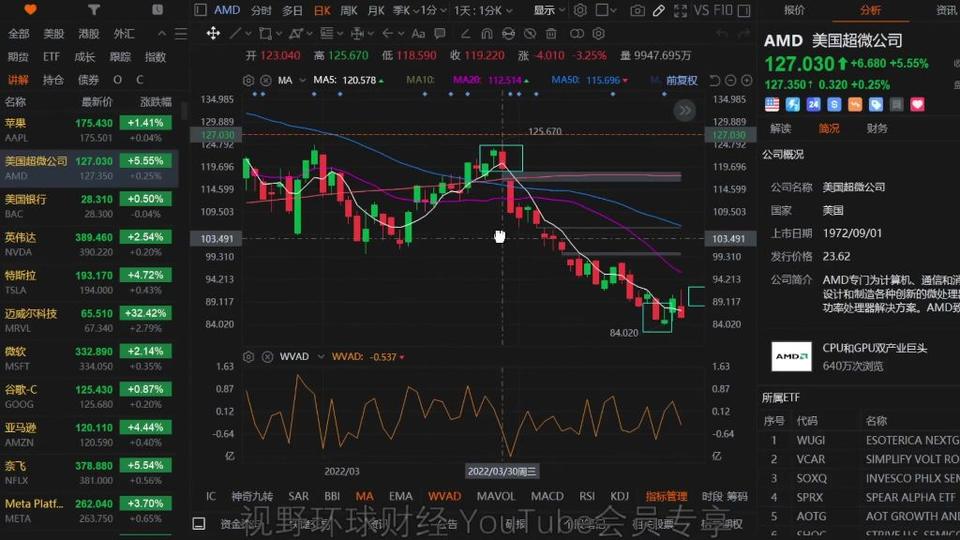Switch to the 月K monthly chart tab
This screenshot has width=960, height=540.
(376, 10)
